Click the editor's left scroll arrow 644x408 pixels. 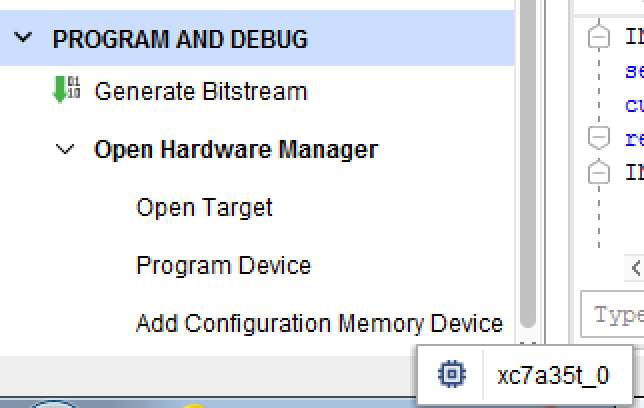[635, 268]
